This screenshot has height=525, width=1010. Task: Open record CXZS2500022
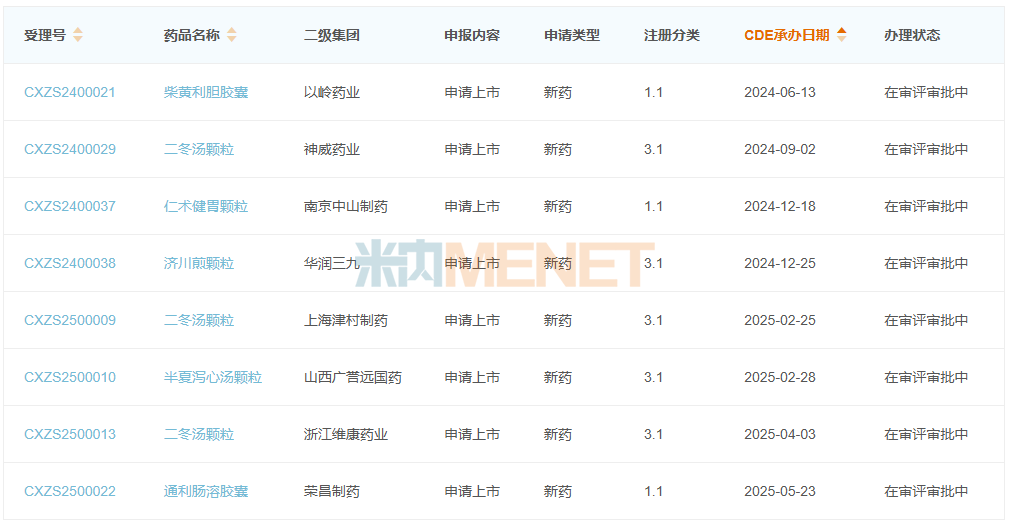point(70,492)
